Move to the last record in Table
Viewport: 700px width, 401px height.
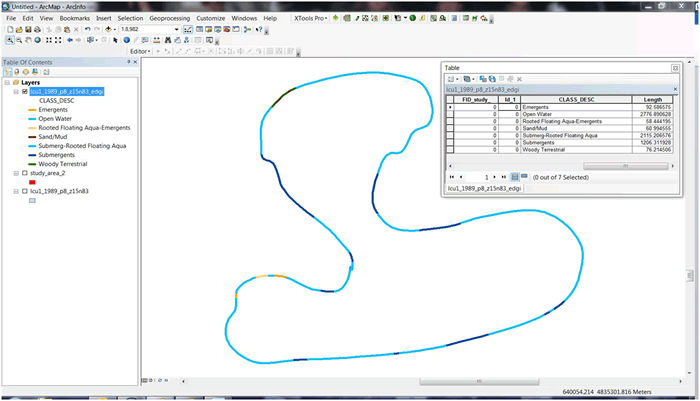[x=504, y=177]
